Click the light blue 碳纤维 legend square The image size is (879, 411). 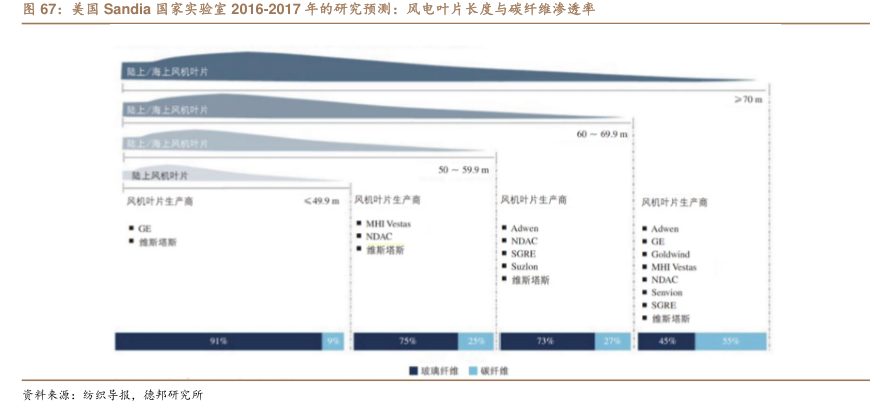coord(472,371)
